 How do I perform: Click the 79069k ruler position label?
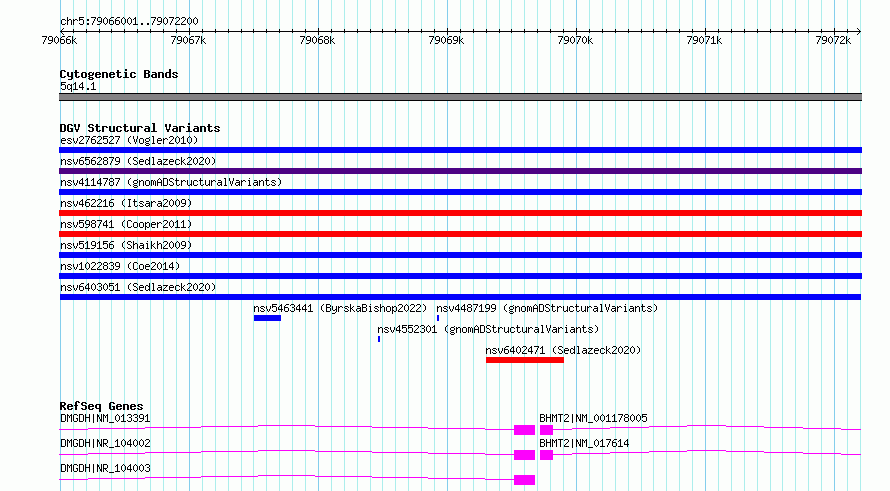coord(446,40)
